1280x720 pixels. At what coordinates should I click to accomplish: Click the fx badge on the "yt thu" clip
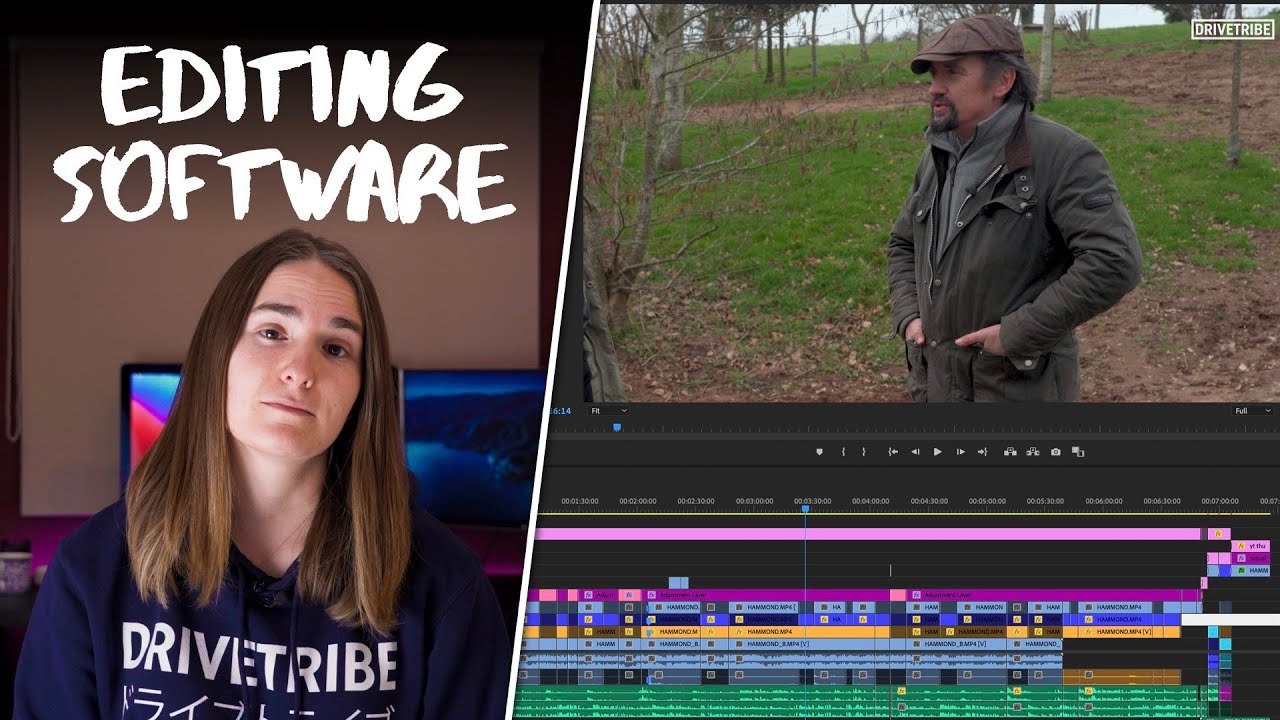[x=1241, y=546]
